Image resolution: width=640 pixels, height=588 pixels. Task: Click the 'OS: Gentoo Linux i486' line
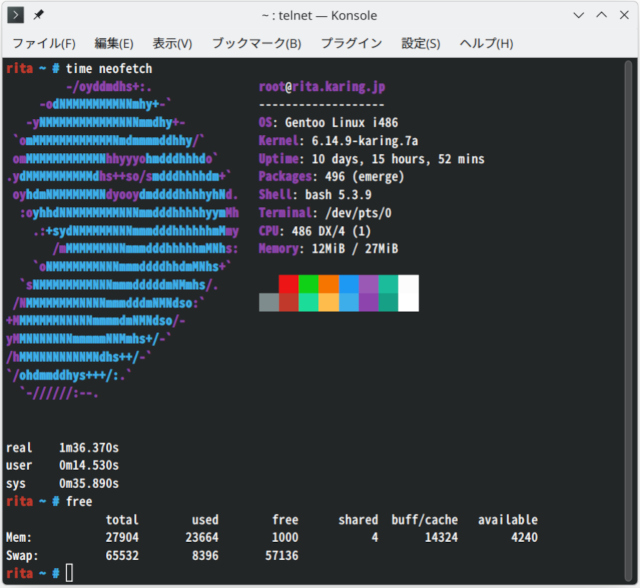(329, 122)
